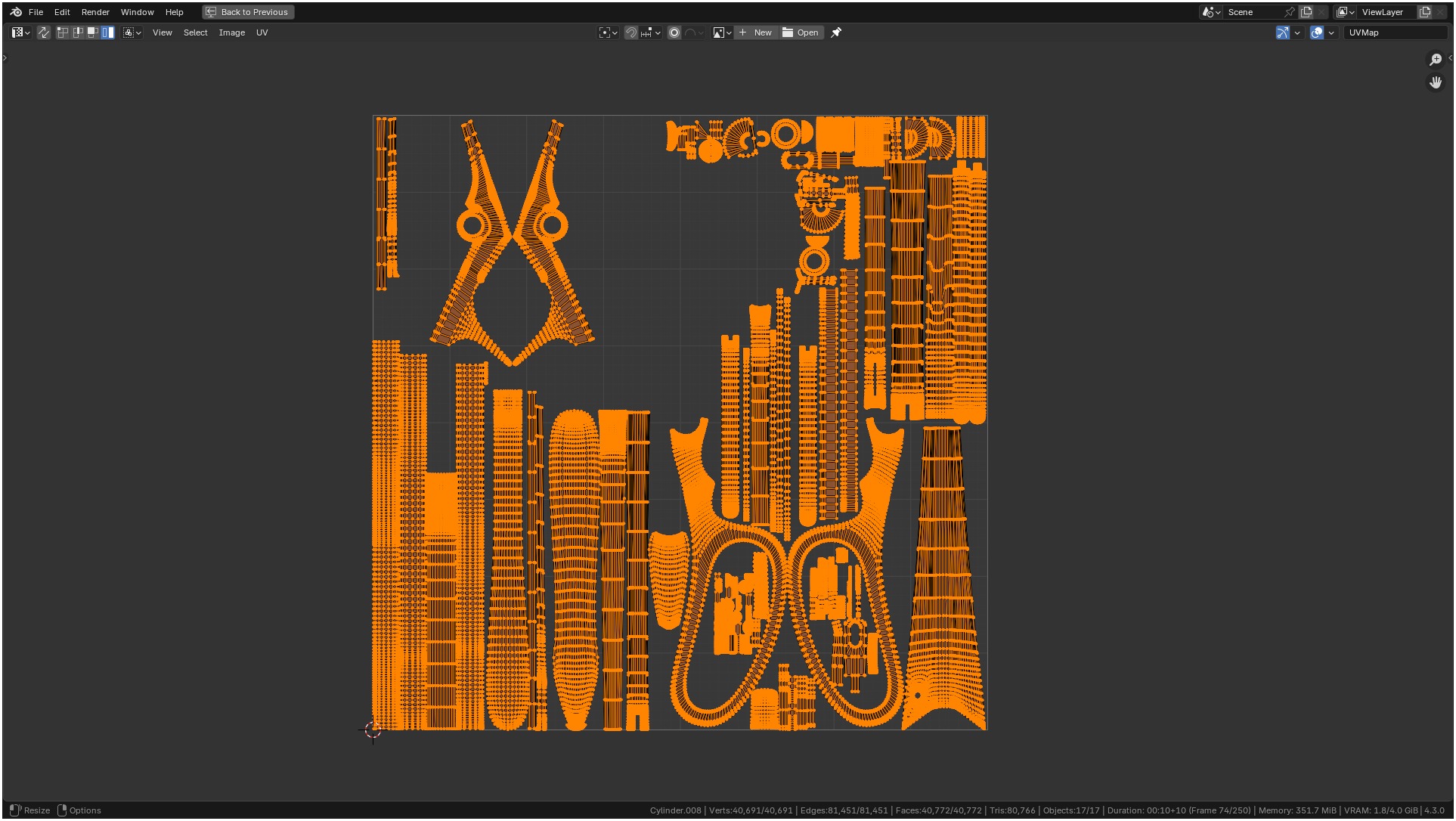1456x821 pixels.
Task: Toggle snapping magnet
Action: (x=631, y=33)
